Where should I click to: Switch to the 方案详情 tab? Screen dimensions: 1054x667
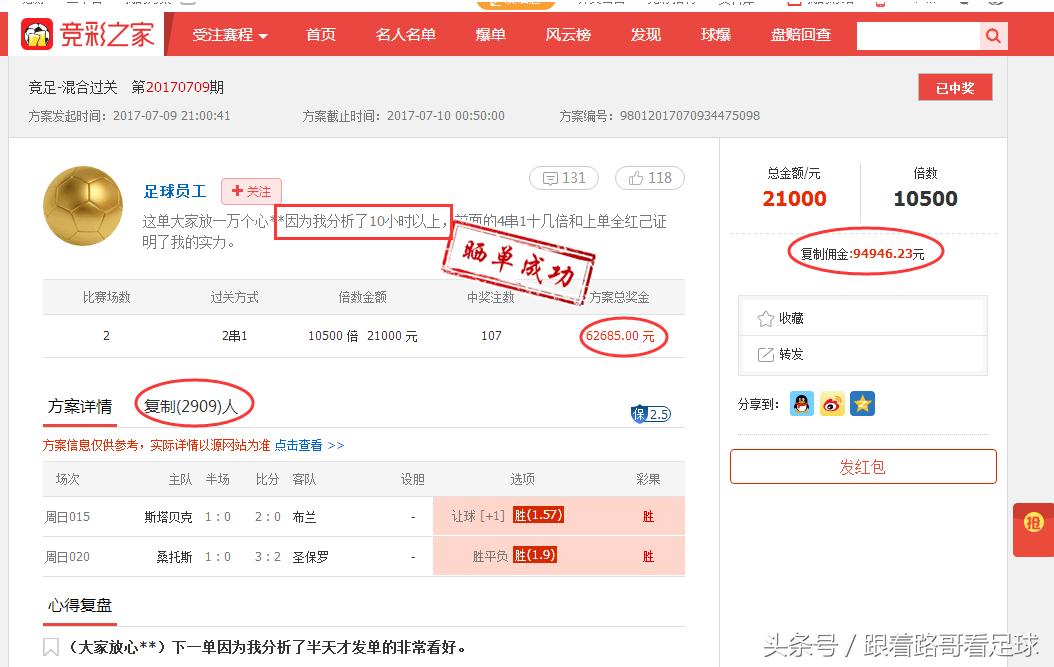coord(79,407)
